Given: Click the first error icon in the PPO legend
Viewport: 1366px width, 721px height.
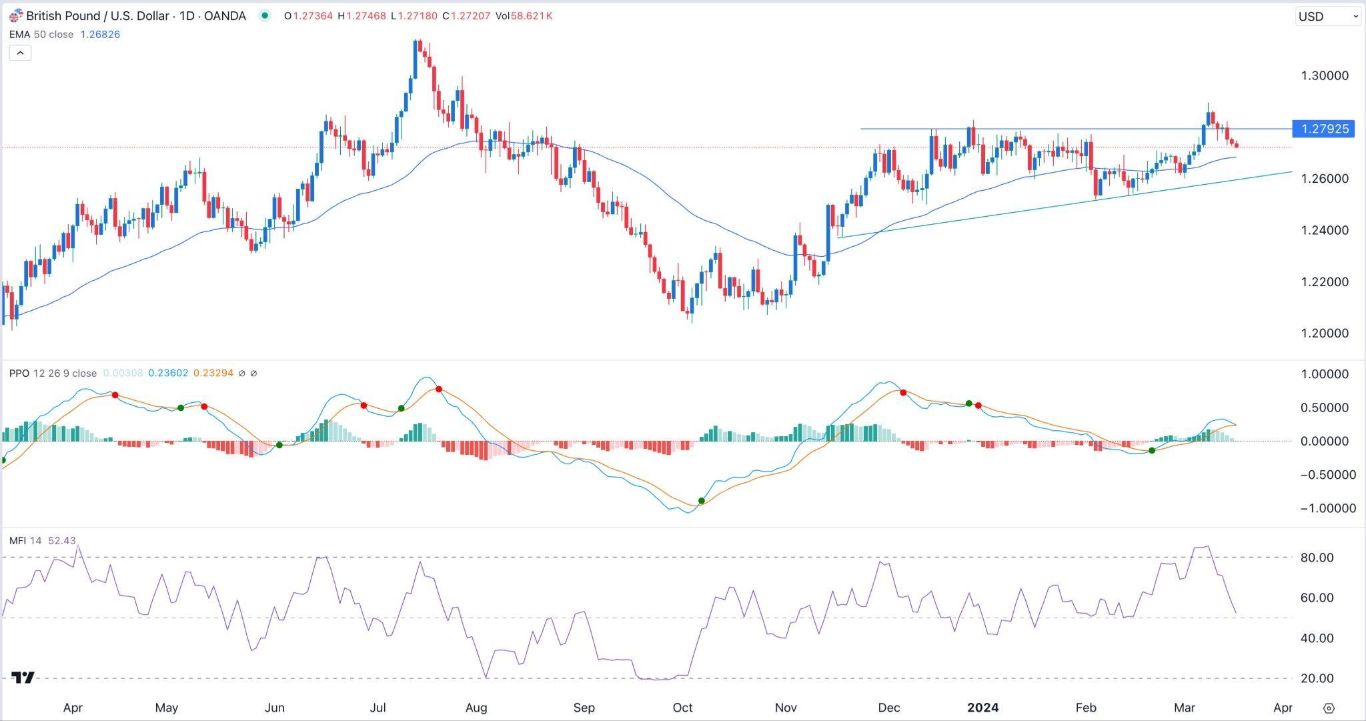Looking at the screenshot, I should tap(243, 373).
